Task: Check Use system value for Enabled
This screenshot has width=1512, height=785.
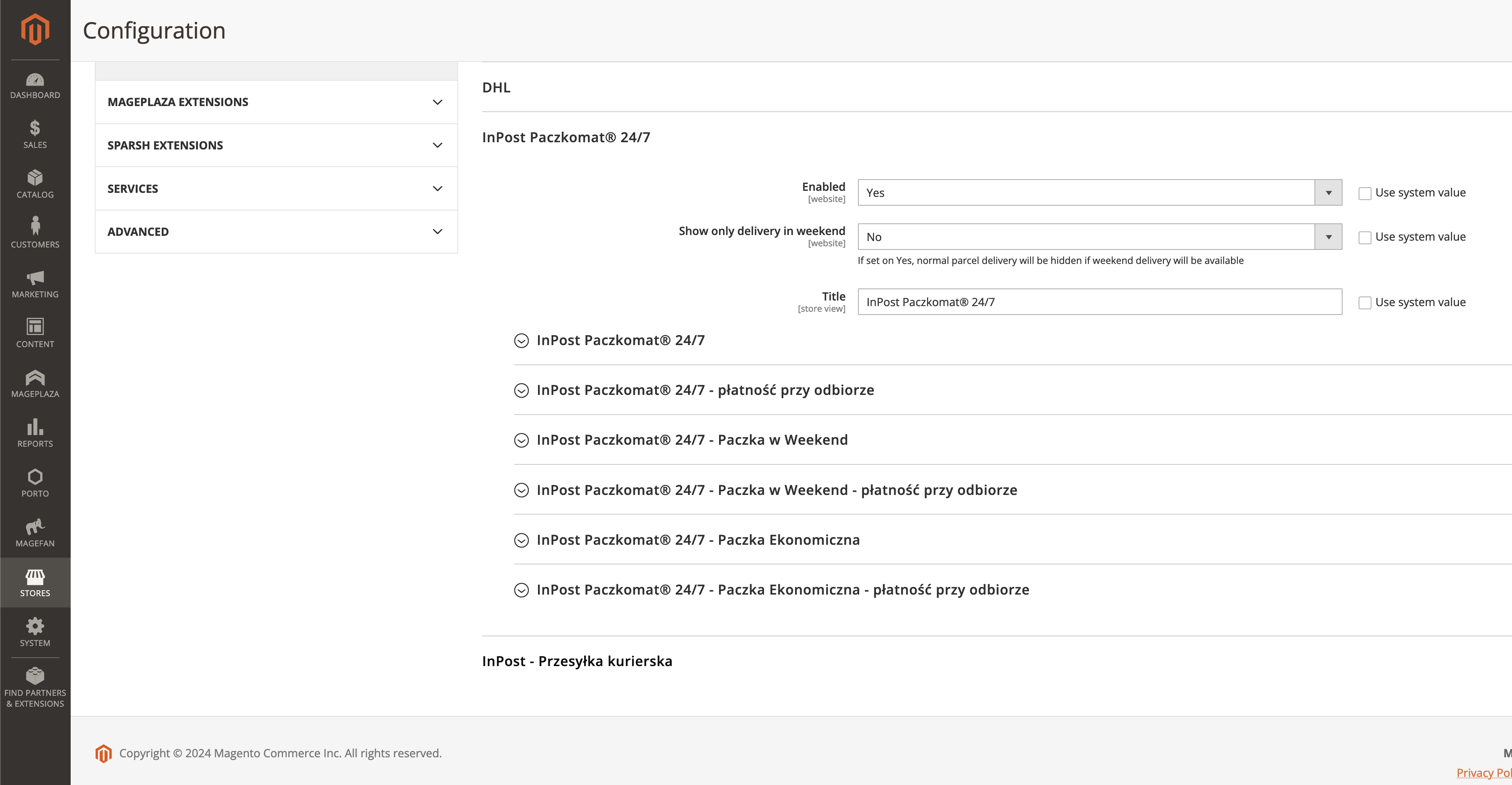Action: click(1365, 193)
